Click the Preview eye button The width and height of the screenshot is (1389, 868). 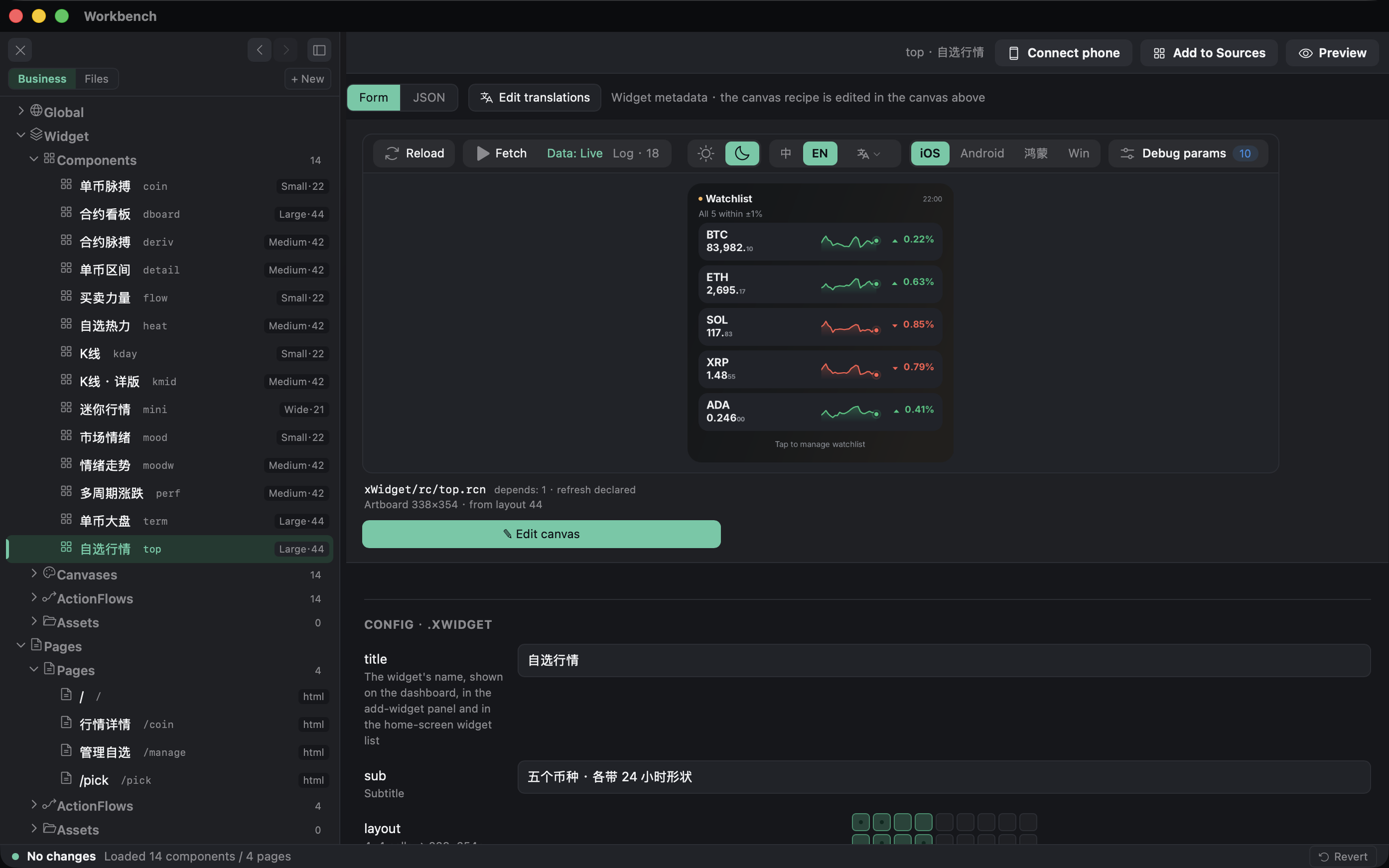click(1331, 53)
